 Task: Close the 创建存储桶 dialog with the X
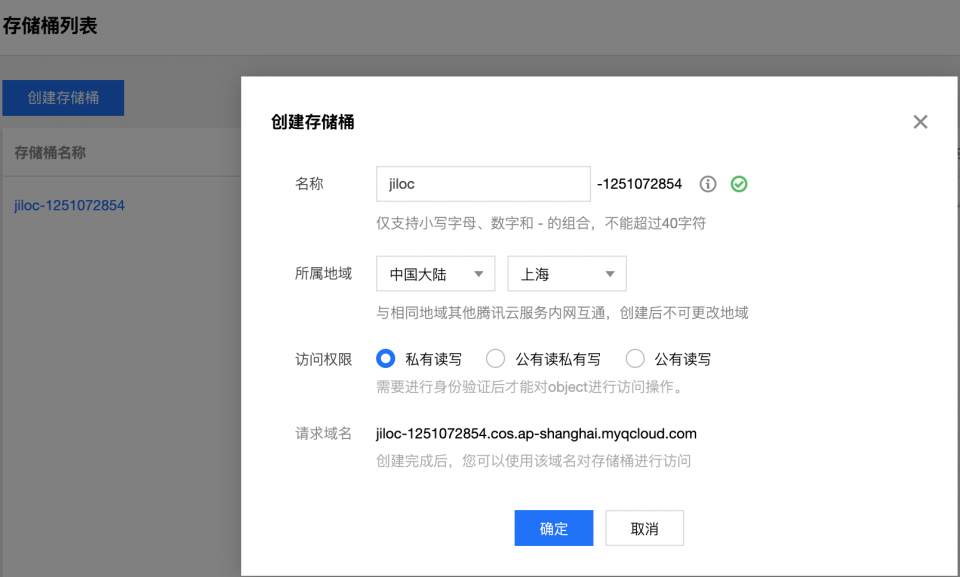pos(920,122)
